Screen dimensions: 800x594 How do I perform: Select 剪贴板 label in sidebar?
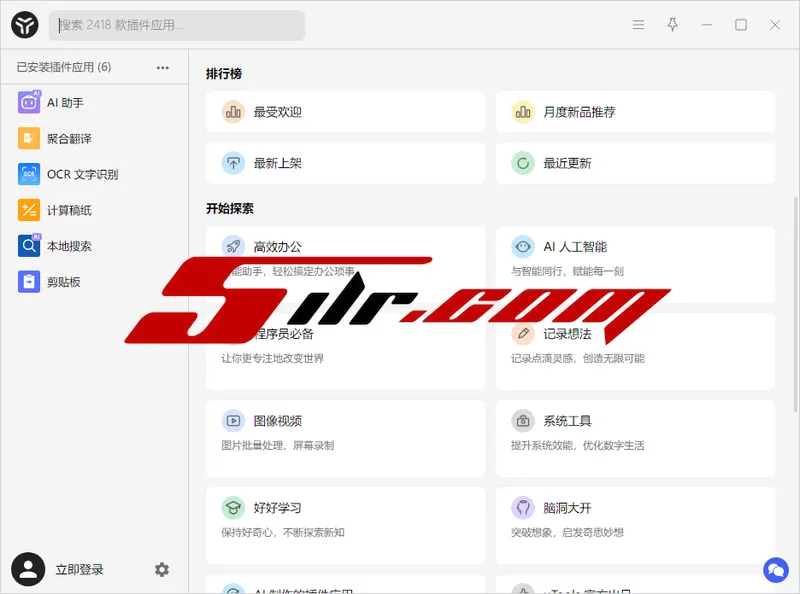(64, 282)
